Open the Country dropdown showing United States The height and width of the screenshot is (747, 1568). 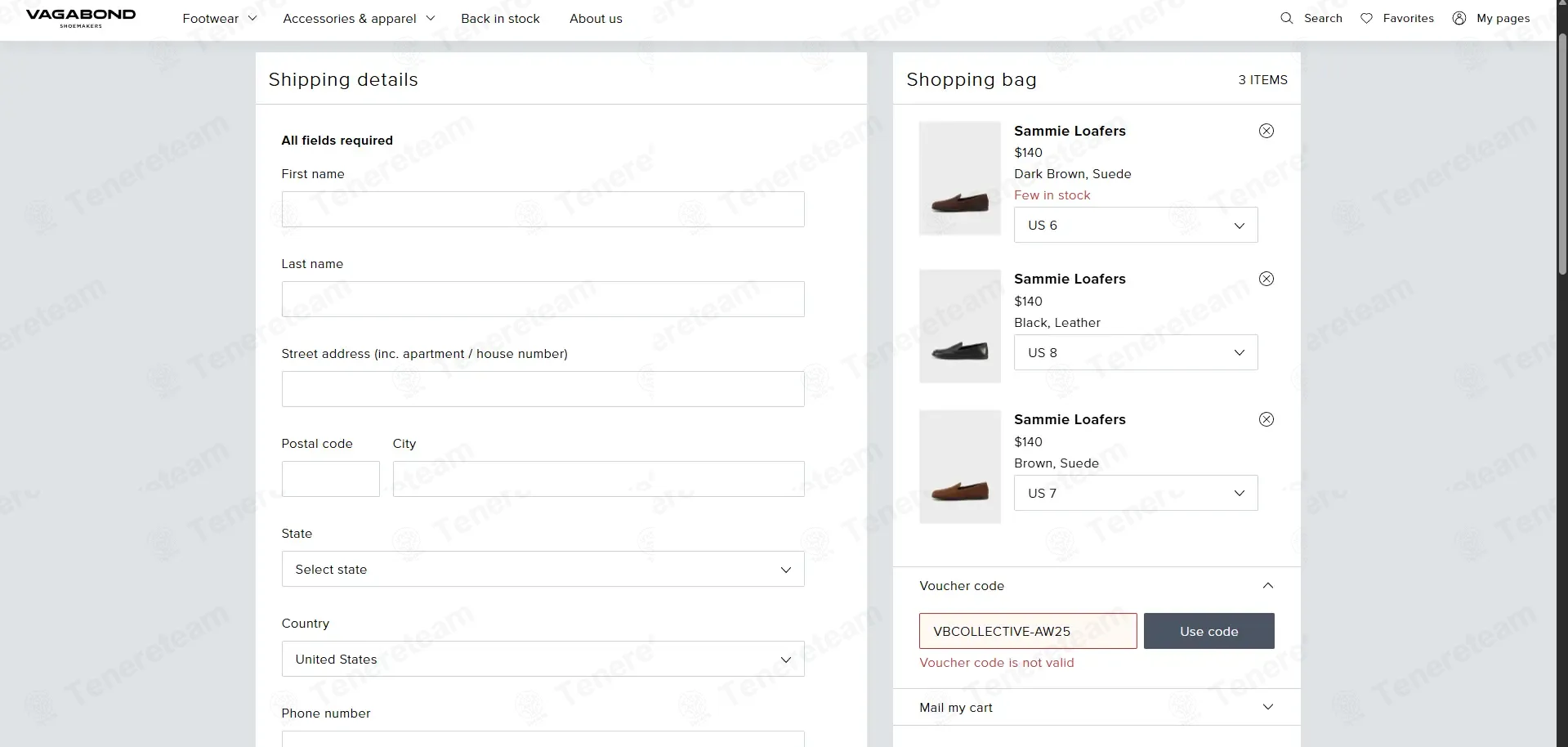coord(543,659)
